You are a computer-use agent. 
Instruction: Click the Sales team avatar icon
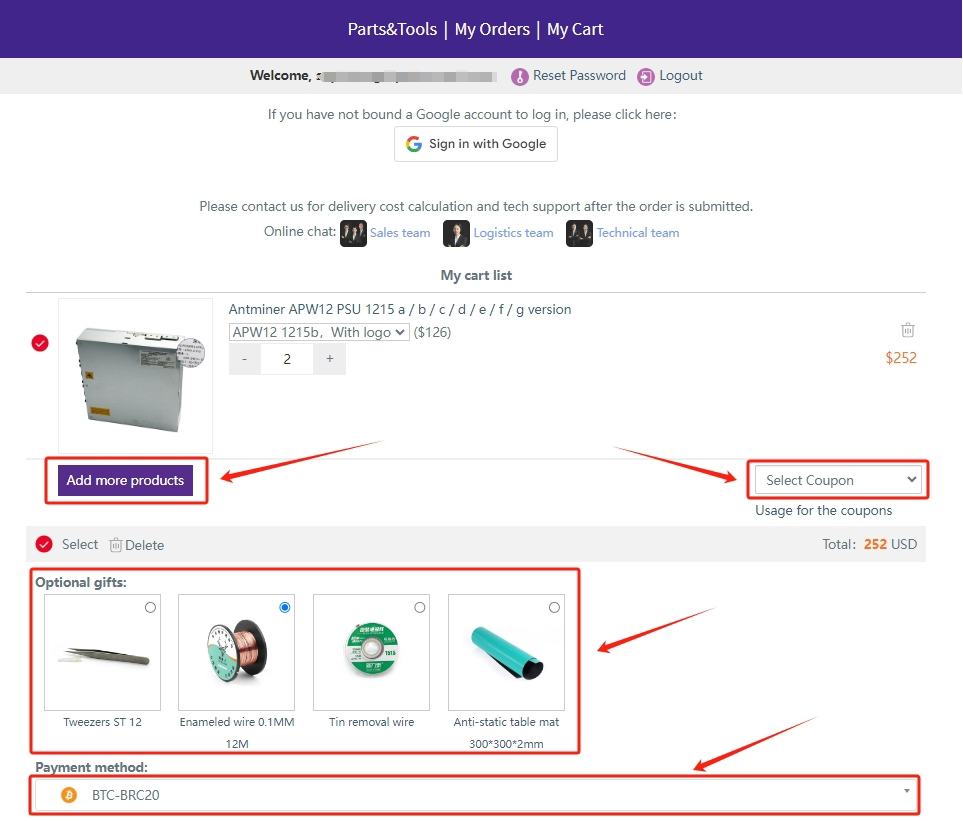tap(353, 233)
